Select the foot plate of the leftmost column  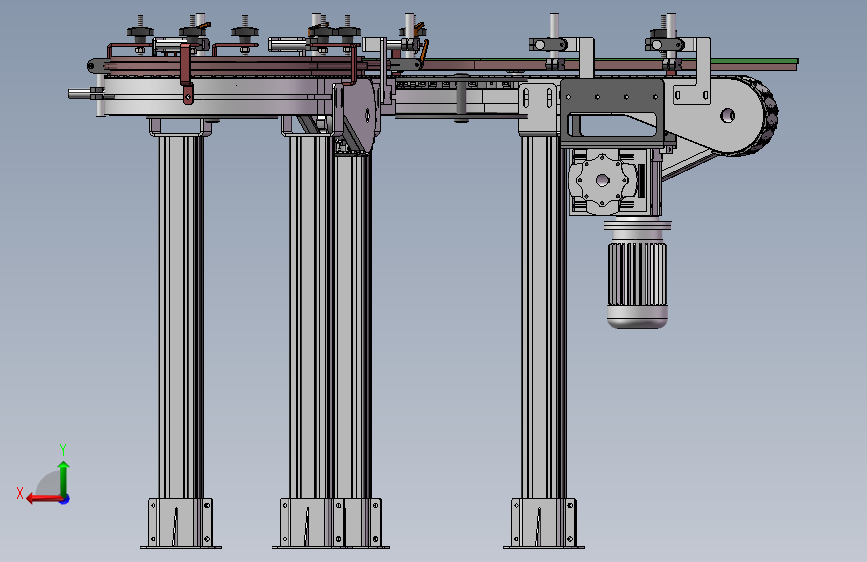click(x=181, y=523)
